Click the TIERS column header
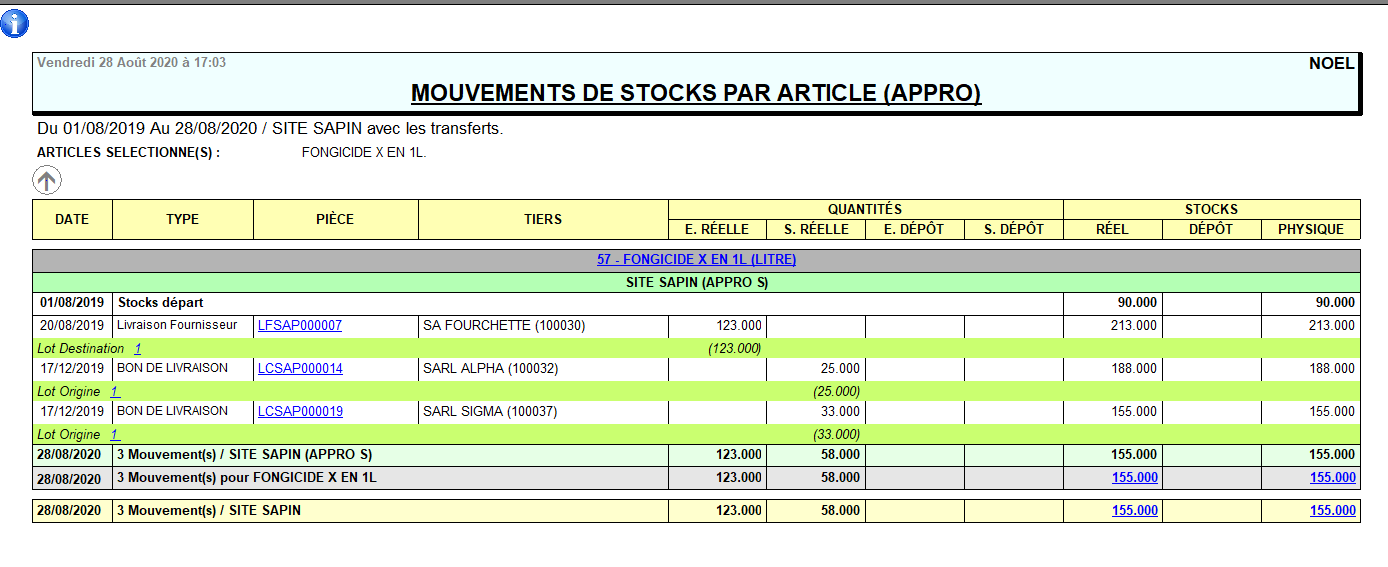The width and height of the screenshot is (1388, 567). click(543, 220)
